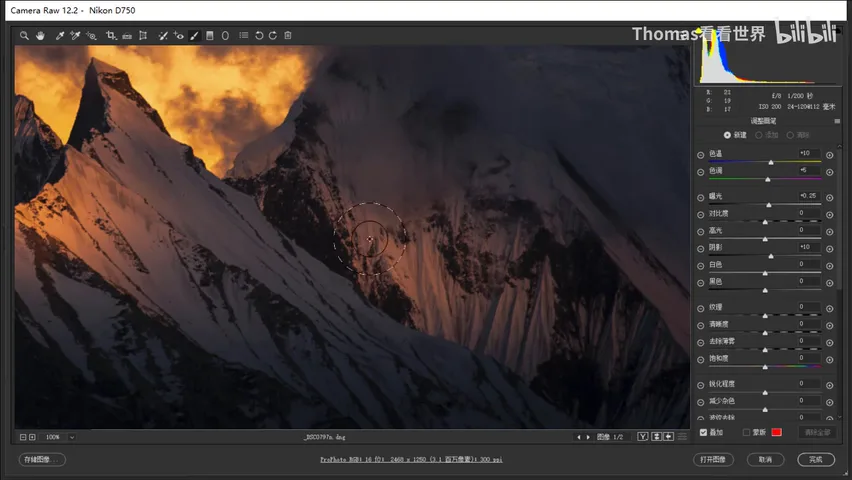Enable the 蒙版 mask checkbox
852x480 pixels.
click(746, 432)
